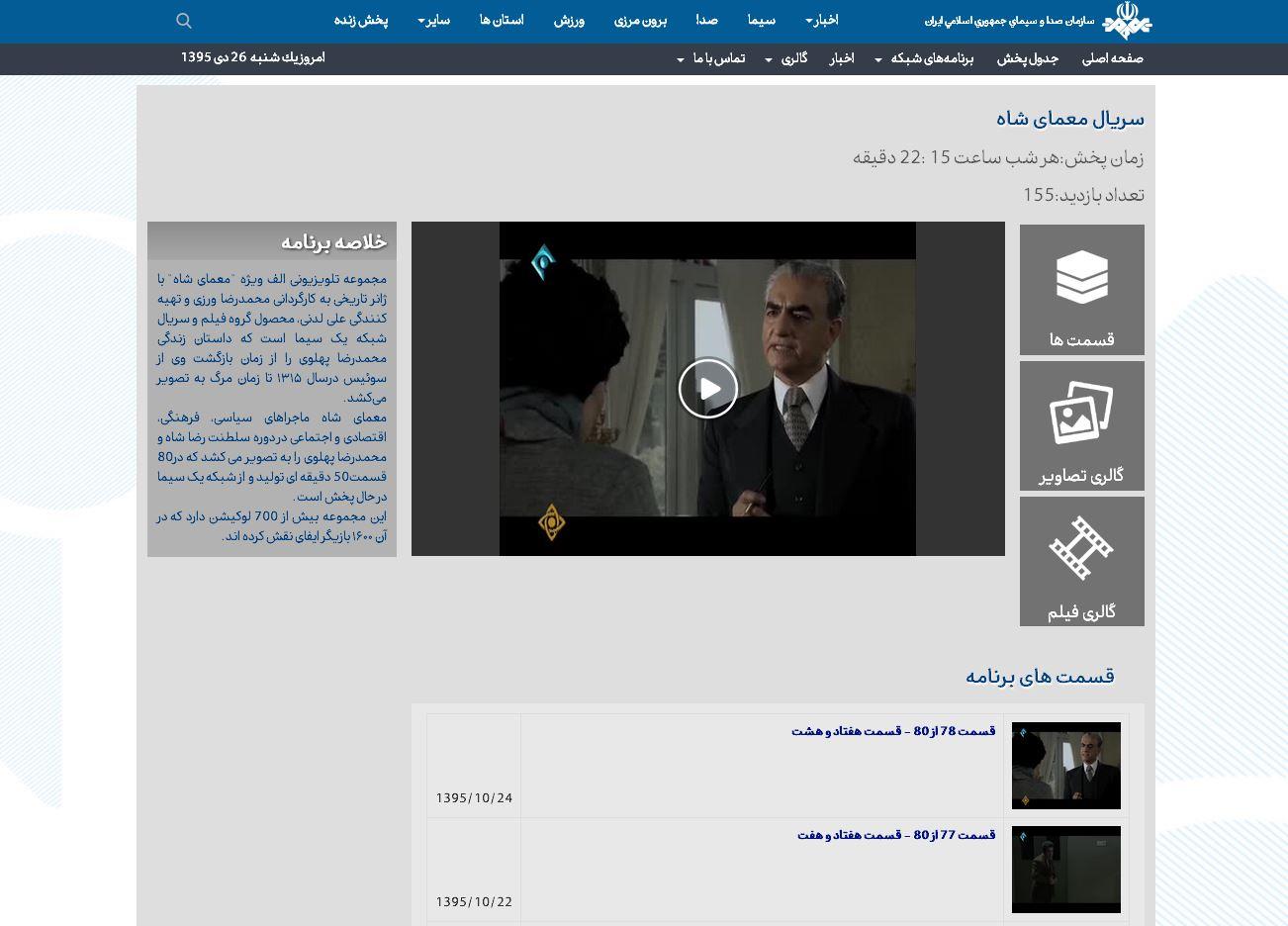Screen dimensions: 1288x926
Task: Click قسمت 78 از 80 title link
Action: (x=892, y=732)
